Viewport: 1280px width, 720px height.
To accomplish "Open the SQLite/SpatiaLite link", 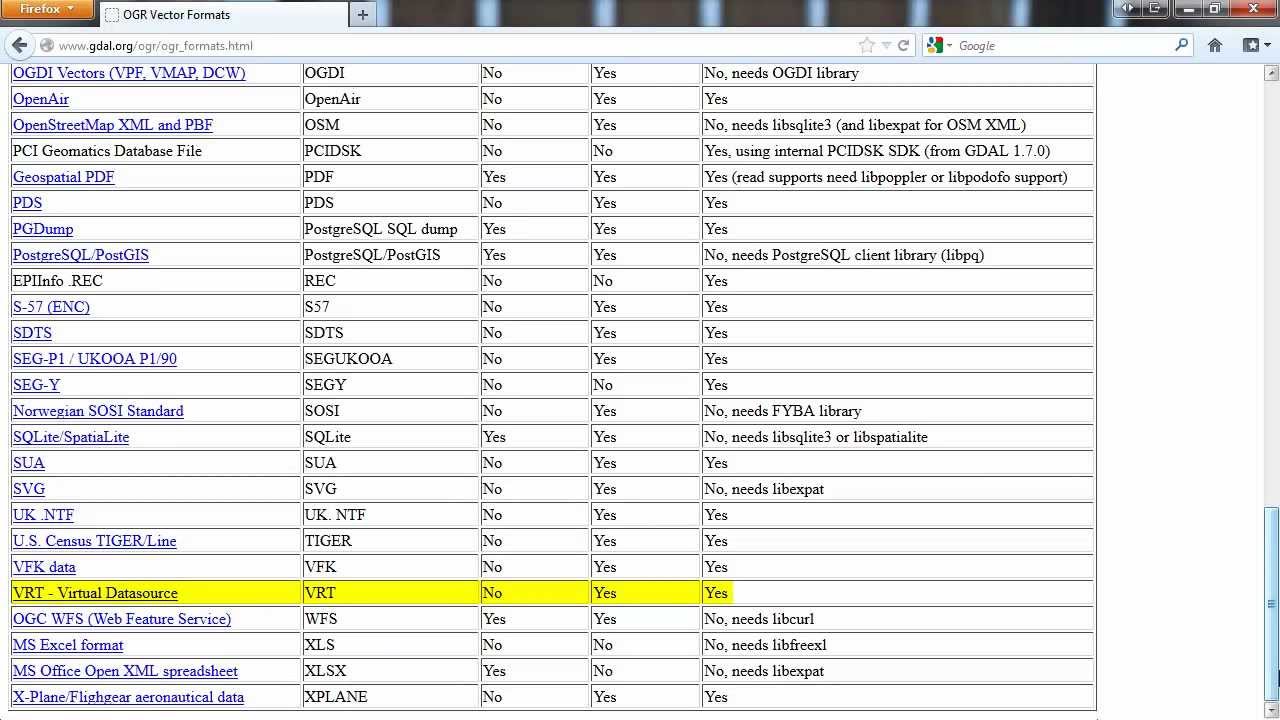I will point(71,437).
